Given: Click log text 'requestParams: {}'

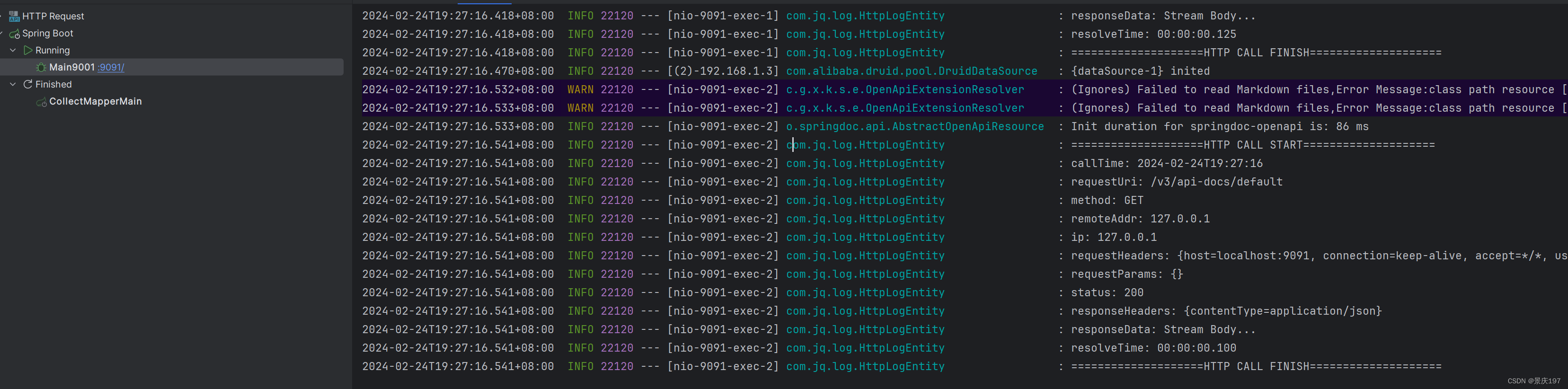Looking at the screenshot, I should (1127, 274).
